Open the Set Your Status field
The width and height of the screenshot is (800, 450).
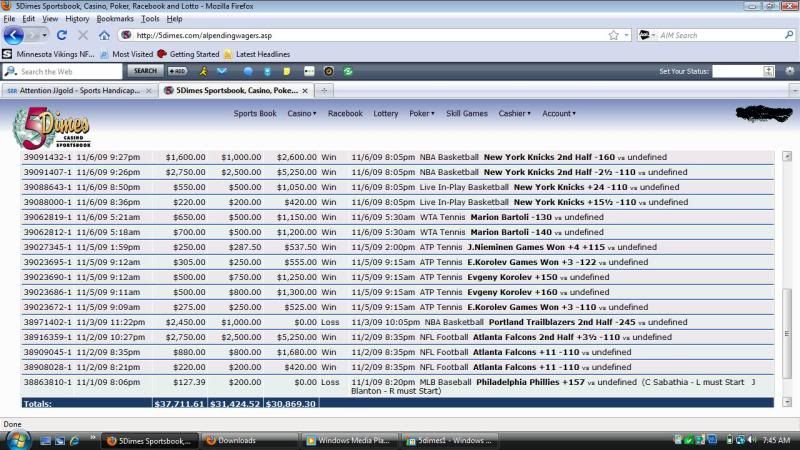pyautogui.click(x=743, y=71)
